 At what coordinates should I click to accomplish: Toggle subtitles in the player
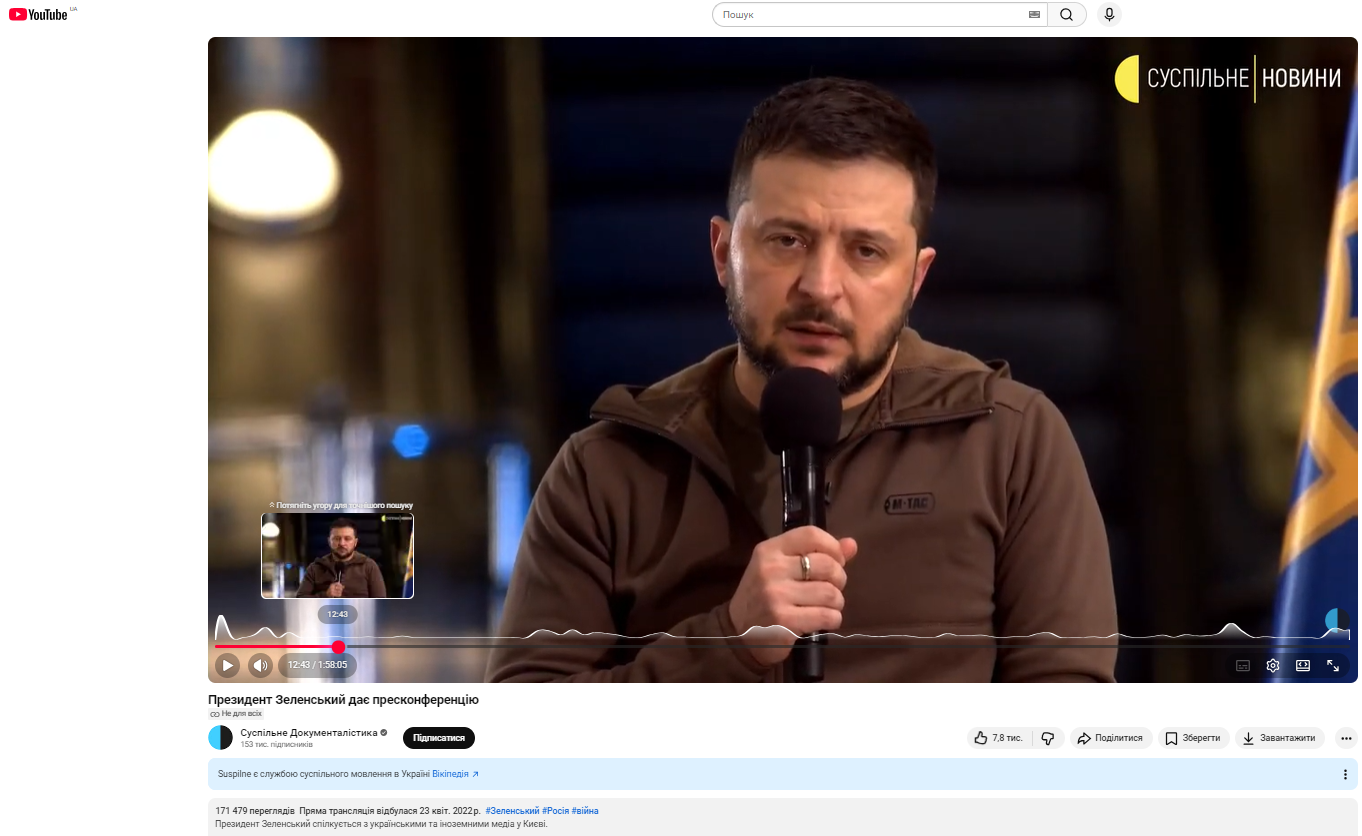click(1243, 665)
